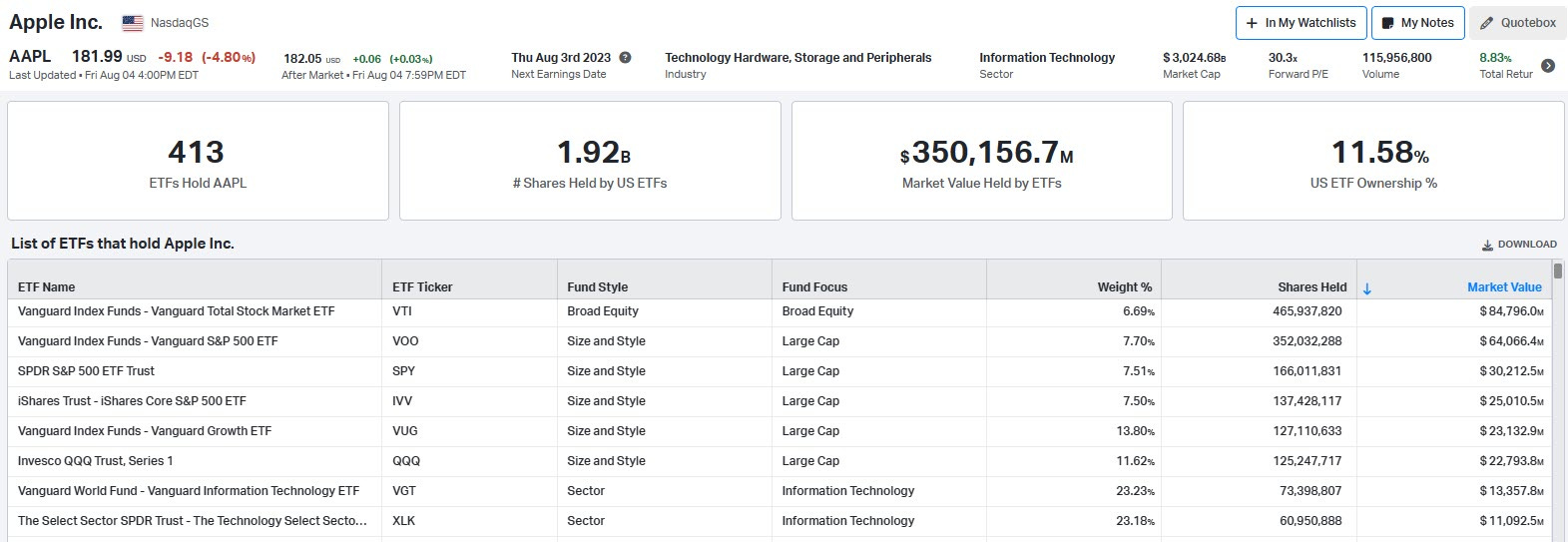
Task: Click the VOO ticker cell
Action: point(405,341)
